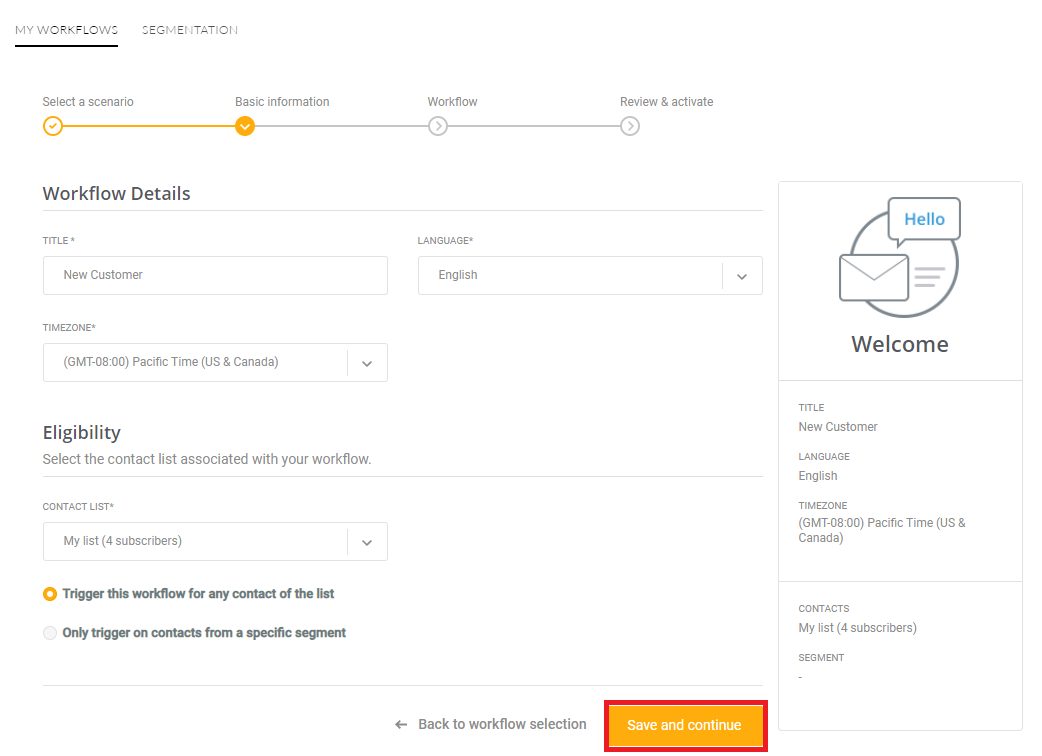Click the Review & activate step circle
This screenshot has width=1042, height=756.
[629, 126]
